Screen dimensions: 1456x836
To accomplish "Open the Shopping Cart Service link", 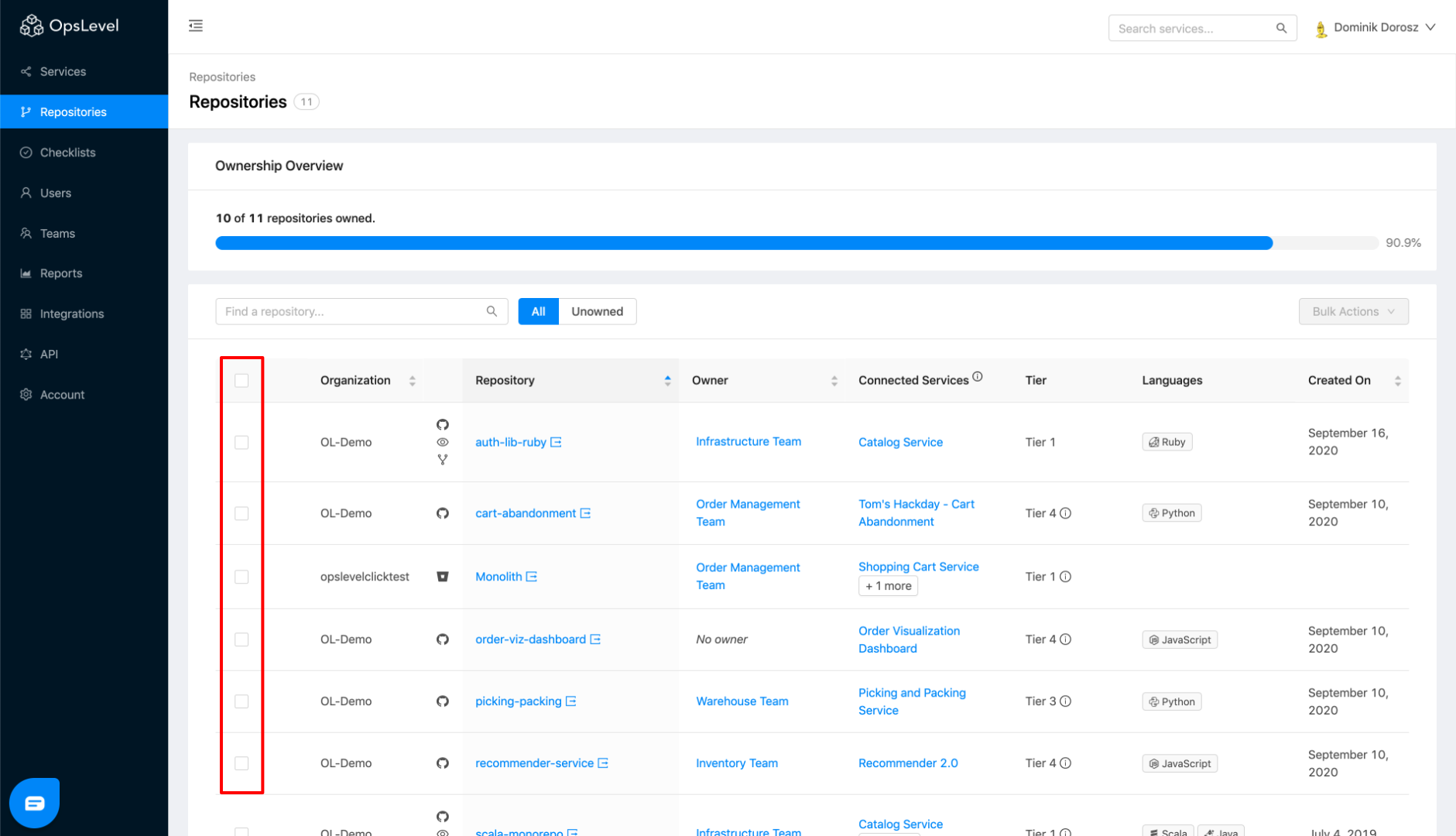I will coord(918,567).
